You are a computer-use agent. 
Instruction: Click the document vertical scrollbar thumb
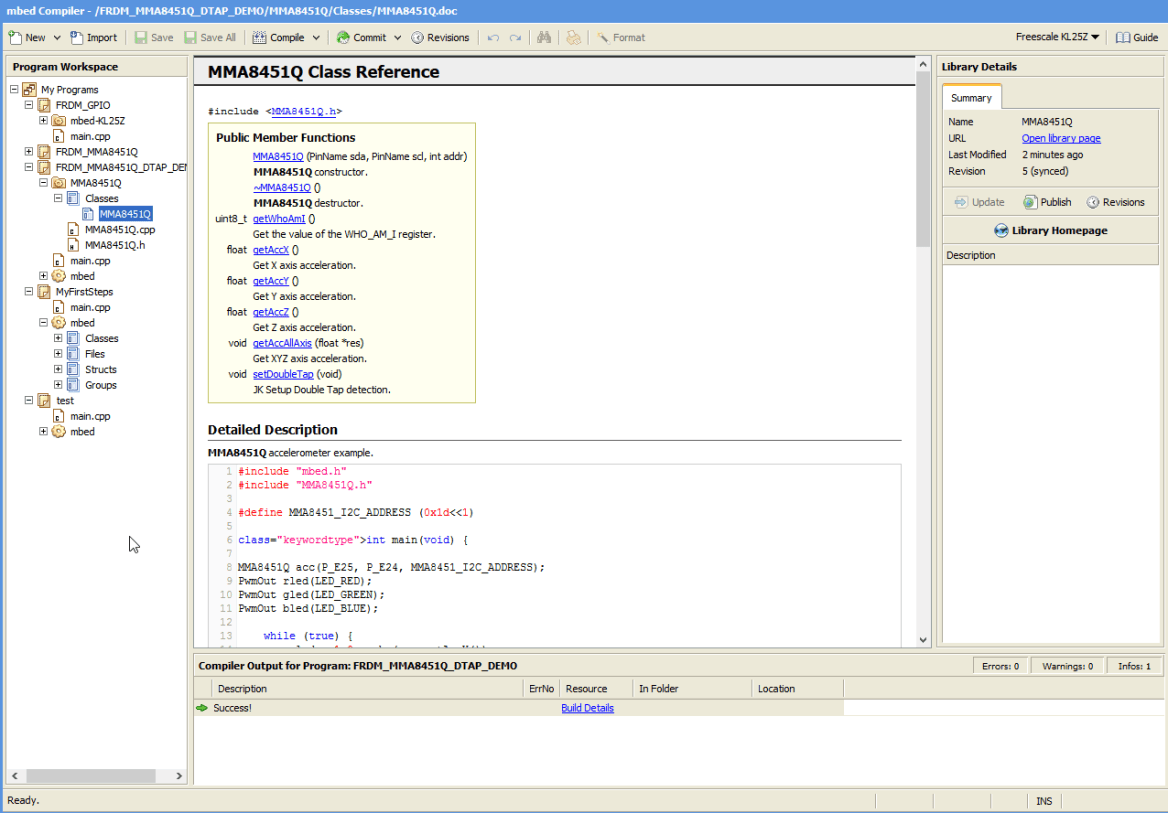(x=923, y=160)
